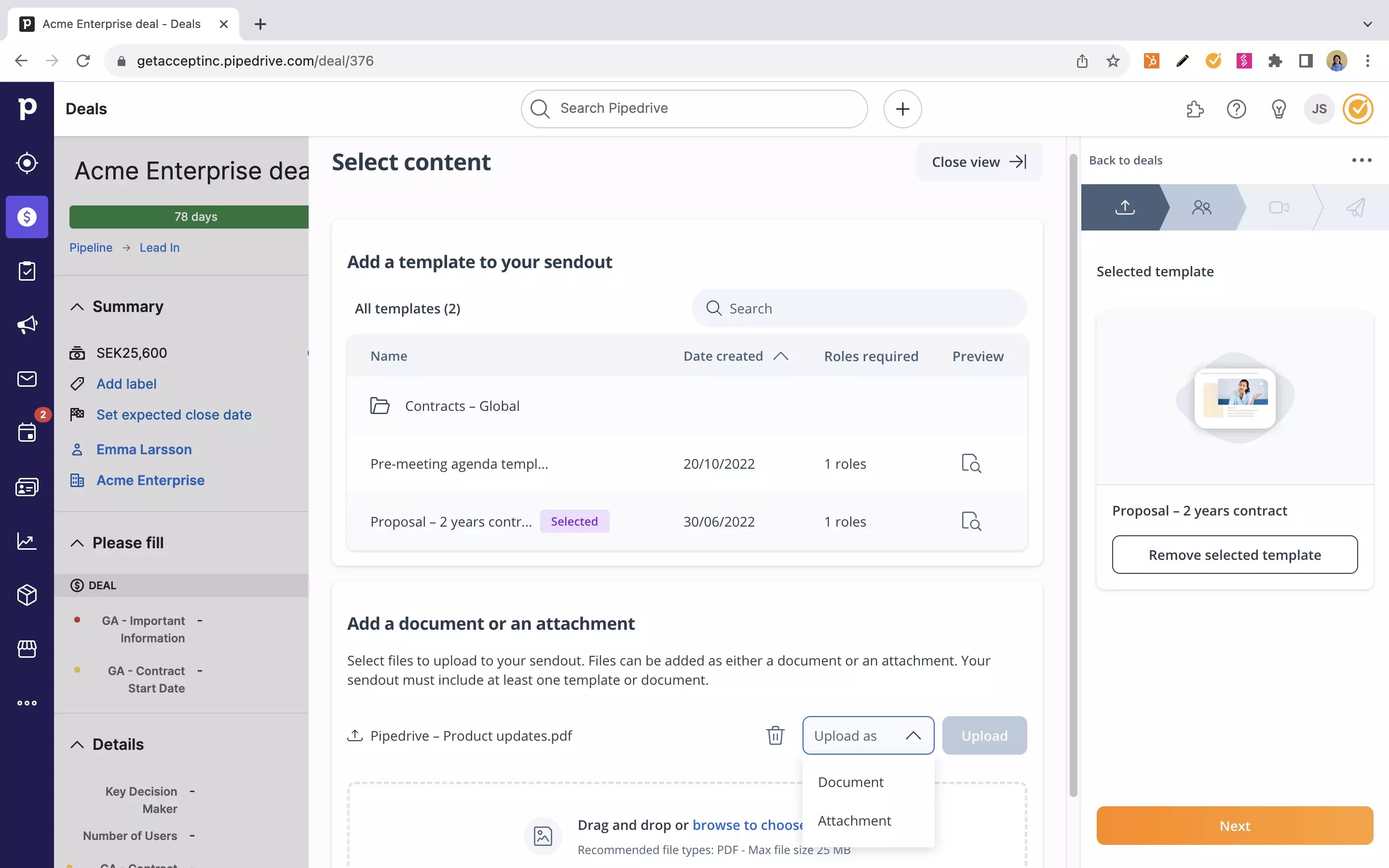
Task: Open Contacts card icon in sidebar
Action: click(x=27, y=487)
